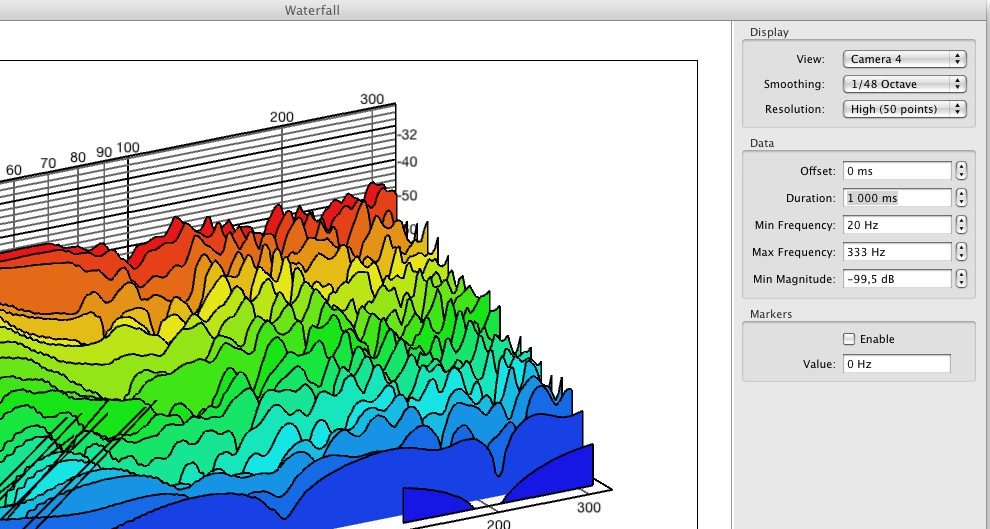Click the Offset input field
The image size is (990, 529).
pos(896,171)
